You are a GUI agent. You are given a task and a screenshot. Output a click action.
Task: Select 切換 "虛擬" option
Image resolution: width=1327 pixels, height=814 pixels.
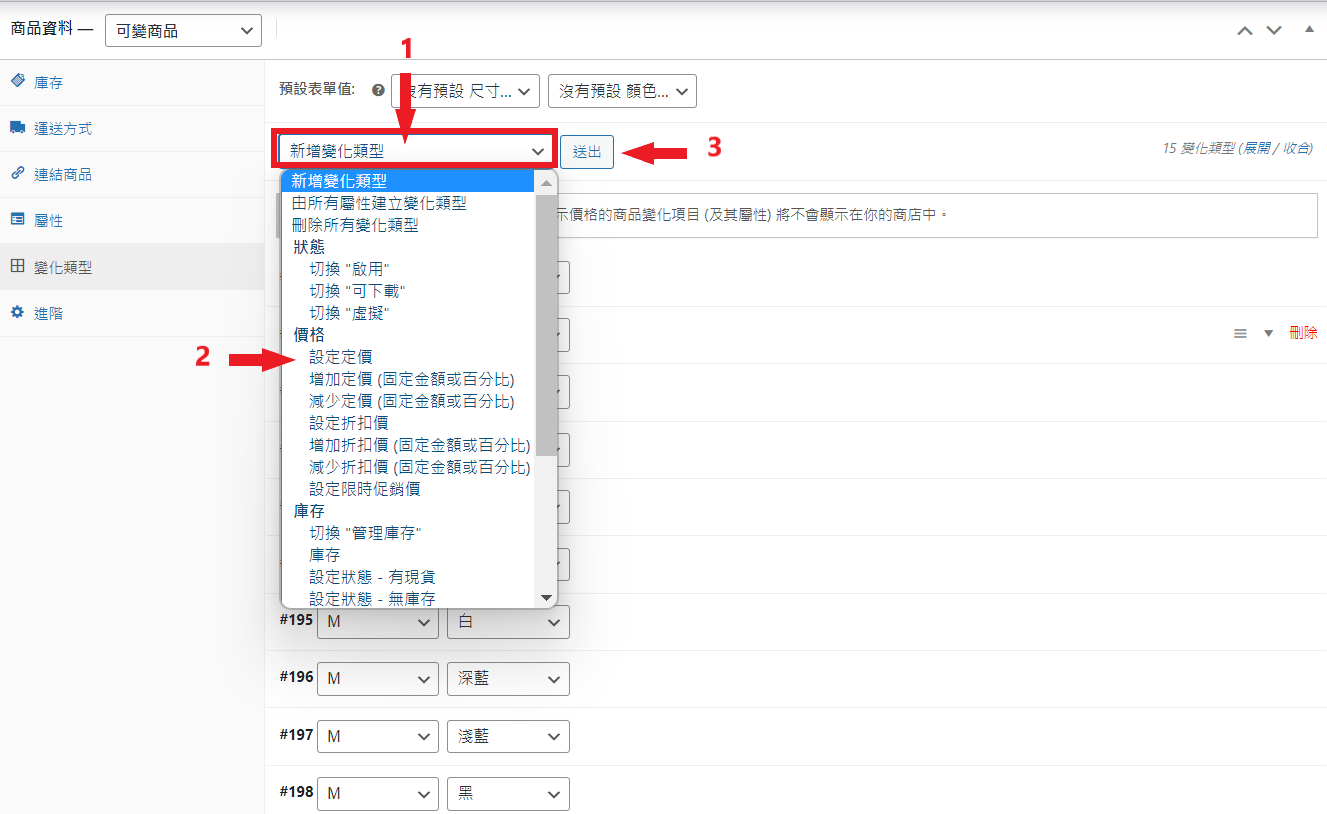click(x=408, y=313)
